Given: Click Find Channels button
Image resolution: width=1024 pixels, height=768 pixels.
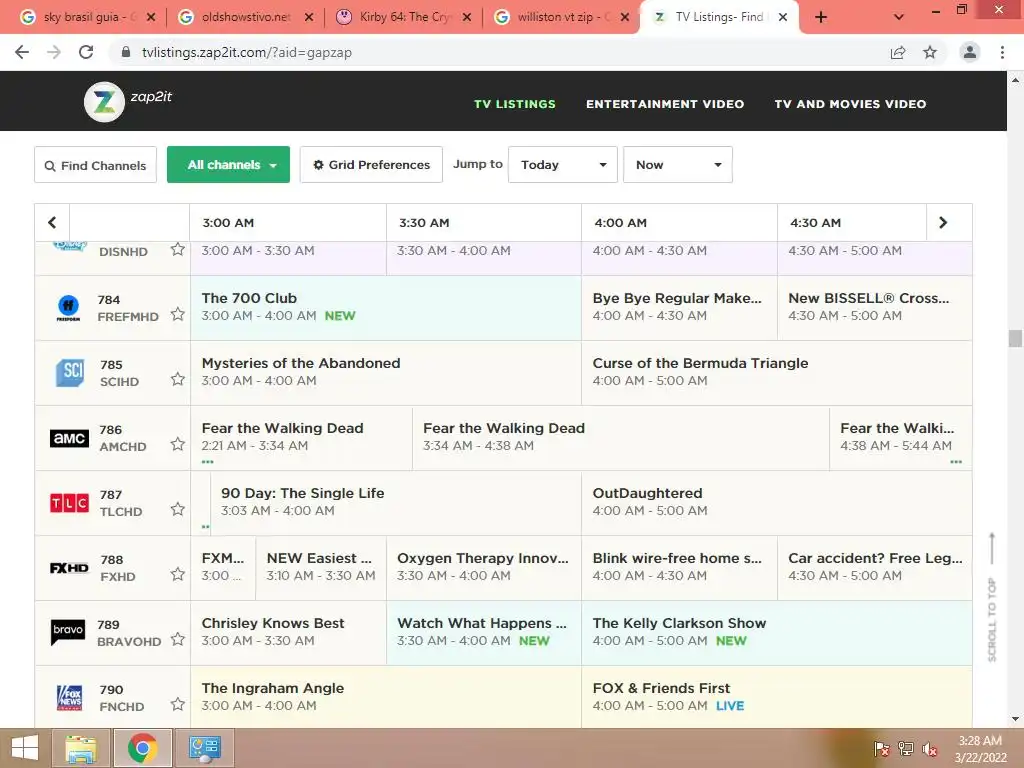Looking at the screenshot, I should pos(95,165).
